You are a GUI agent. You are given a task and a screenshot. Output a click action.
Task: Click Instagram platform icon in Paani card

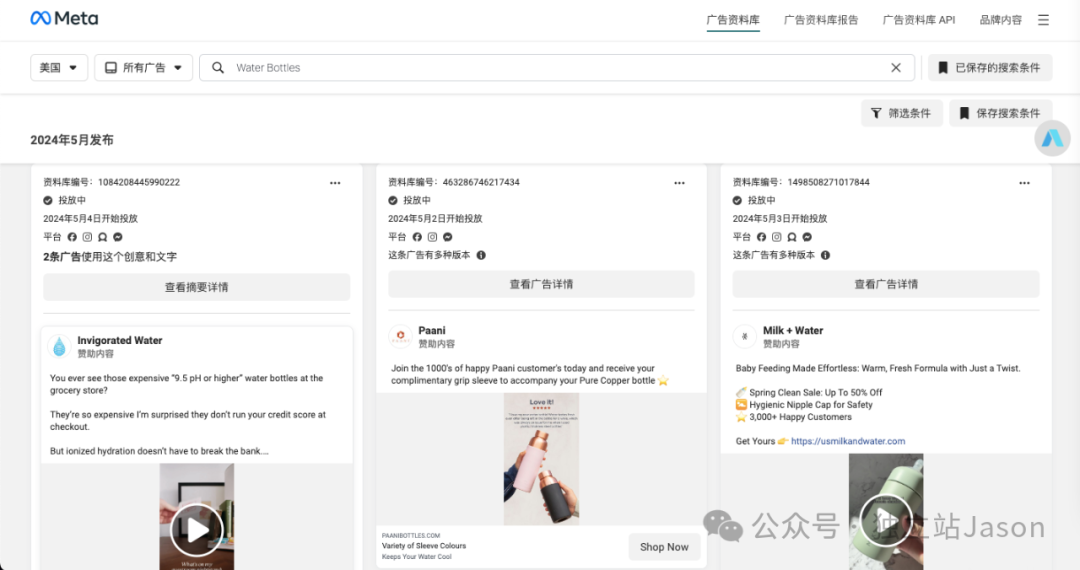pos(433,237)
